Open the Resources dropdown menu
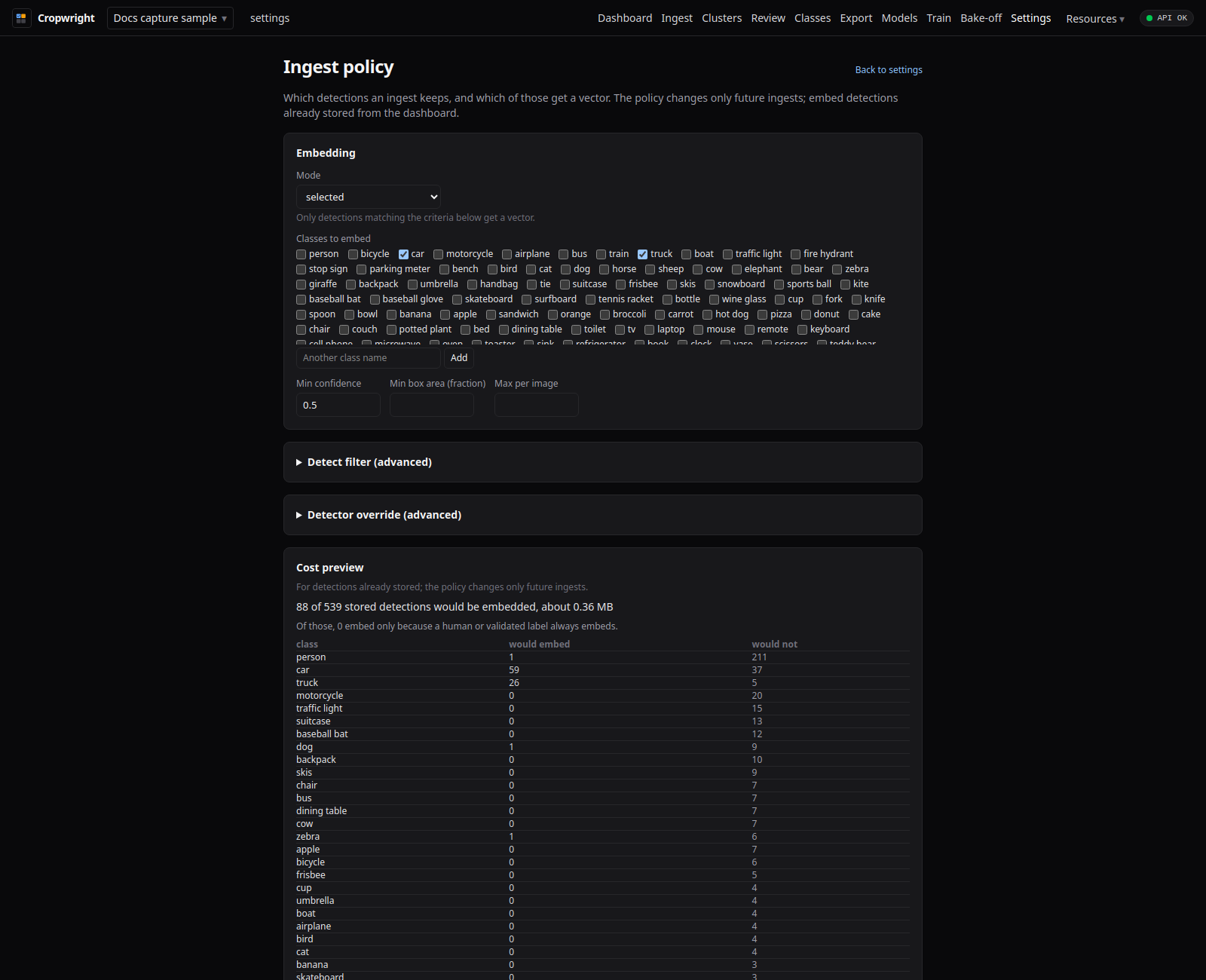This screenshot has height=980, width=1206. coord(1095,19)
